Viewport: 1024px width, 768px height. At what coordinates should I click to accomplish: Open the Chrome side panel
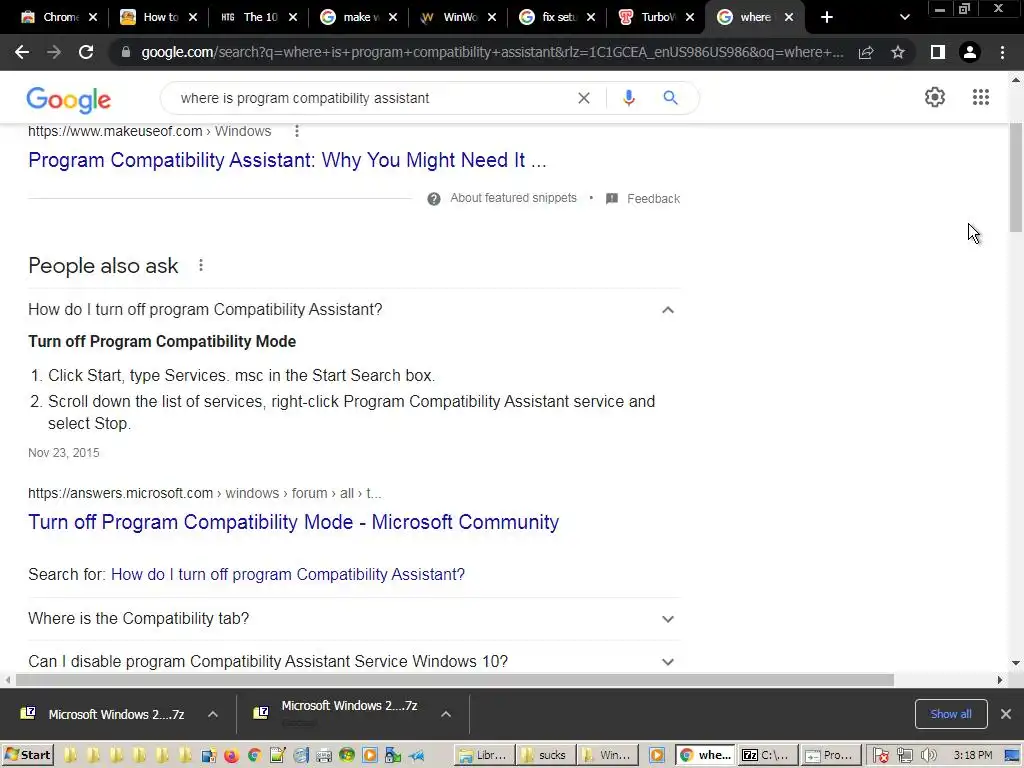[938, 52]
